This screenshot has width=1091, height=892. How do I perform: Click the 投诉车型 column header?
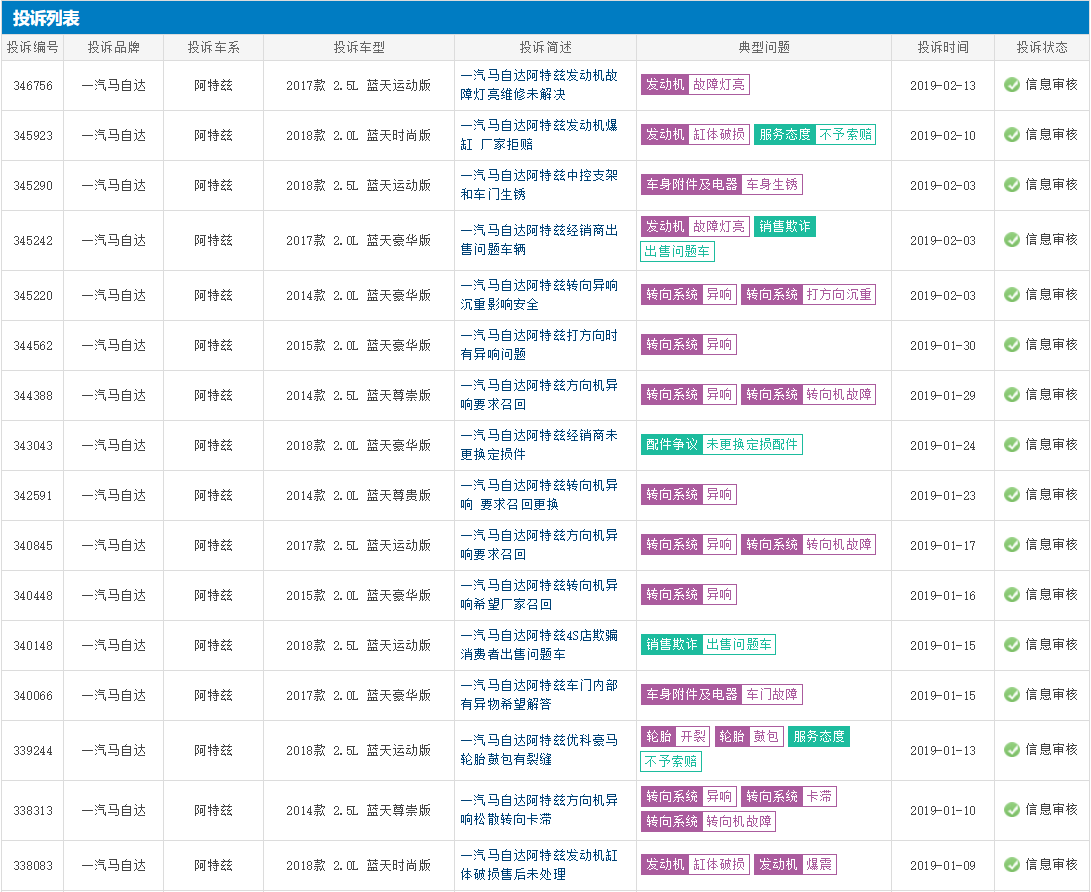click(359, 47)
